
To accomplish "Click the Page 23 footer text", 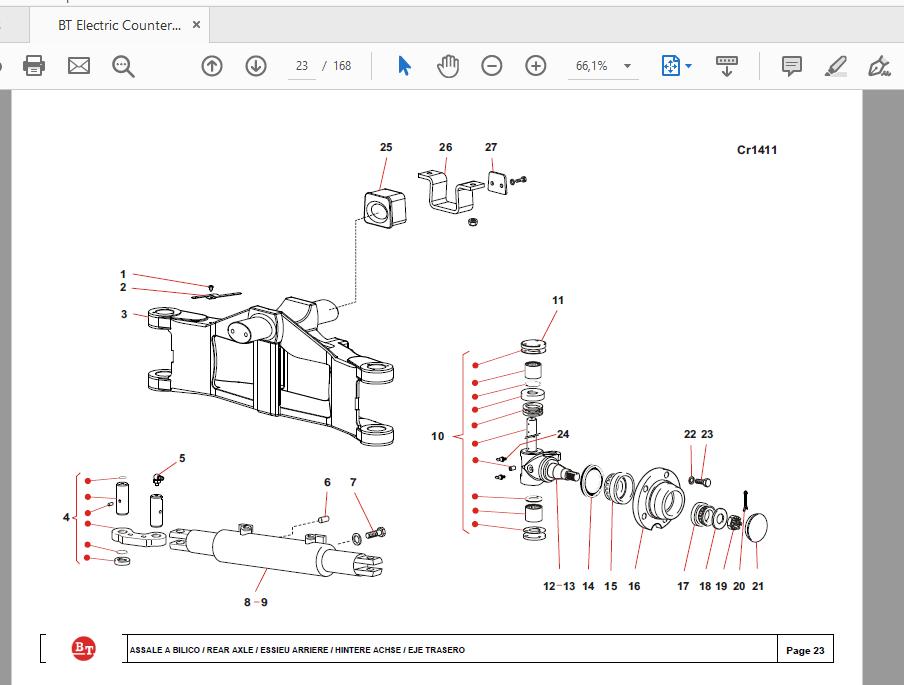I will coord(805,650).
